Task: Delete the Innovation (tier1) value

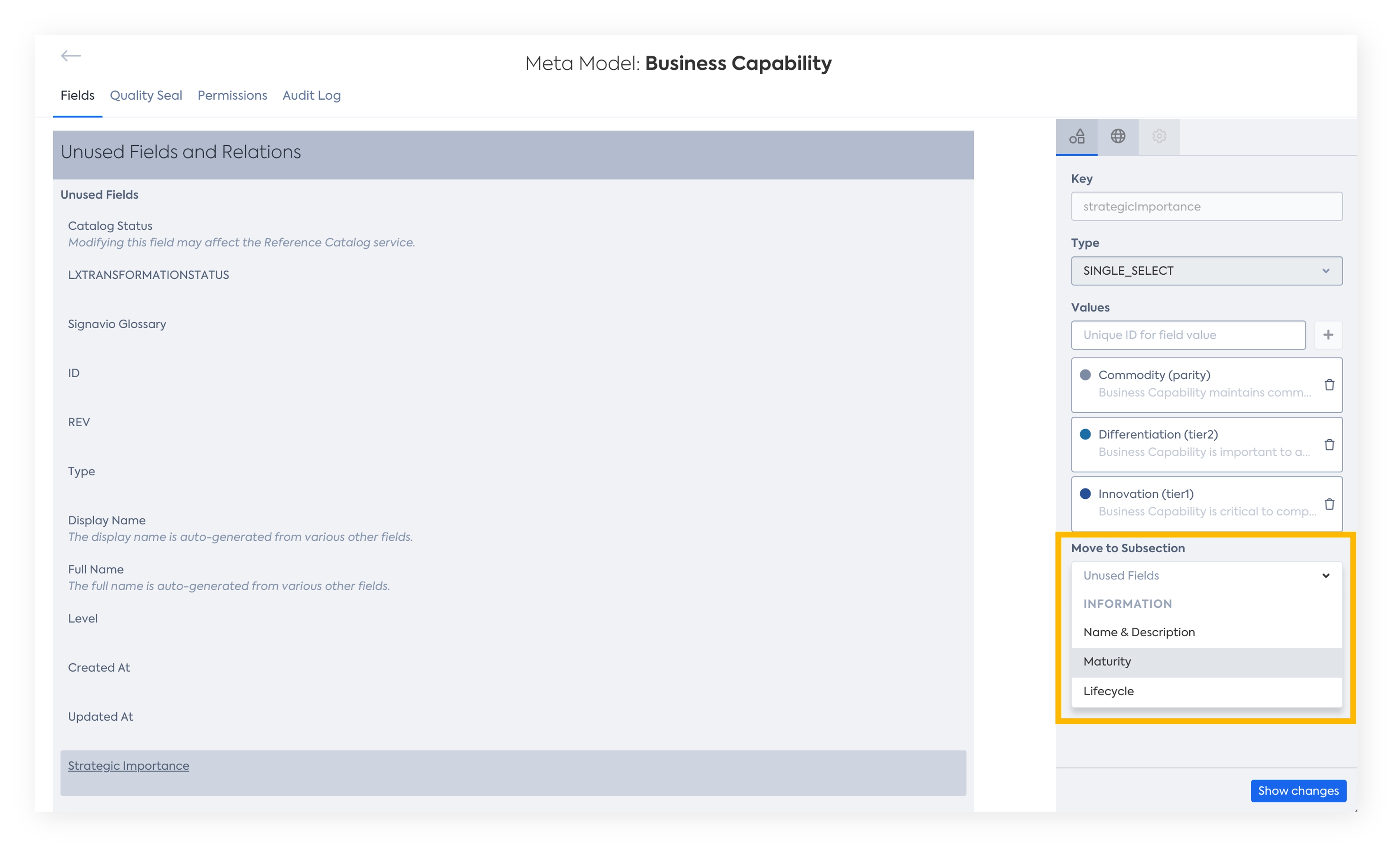Action: pyautogui.click(x=1329, y=504)
